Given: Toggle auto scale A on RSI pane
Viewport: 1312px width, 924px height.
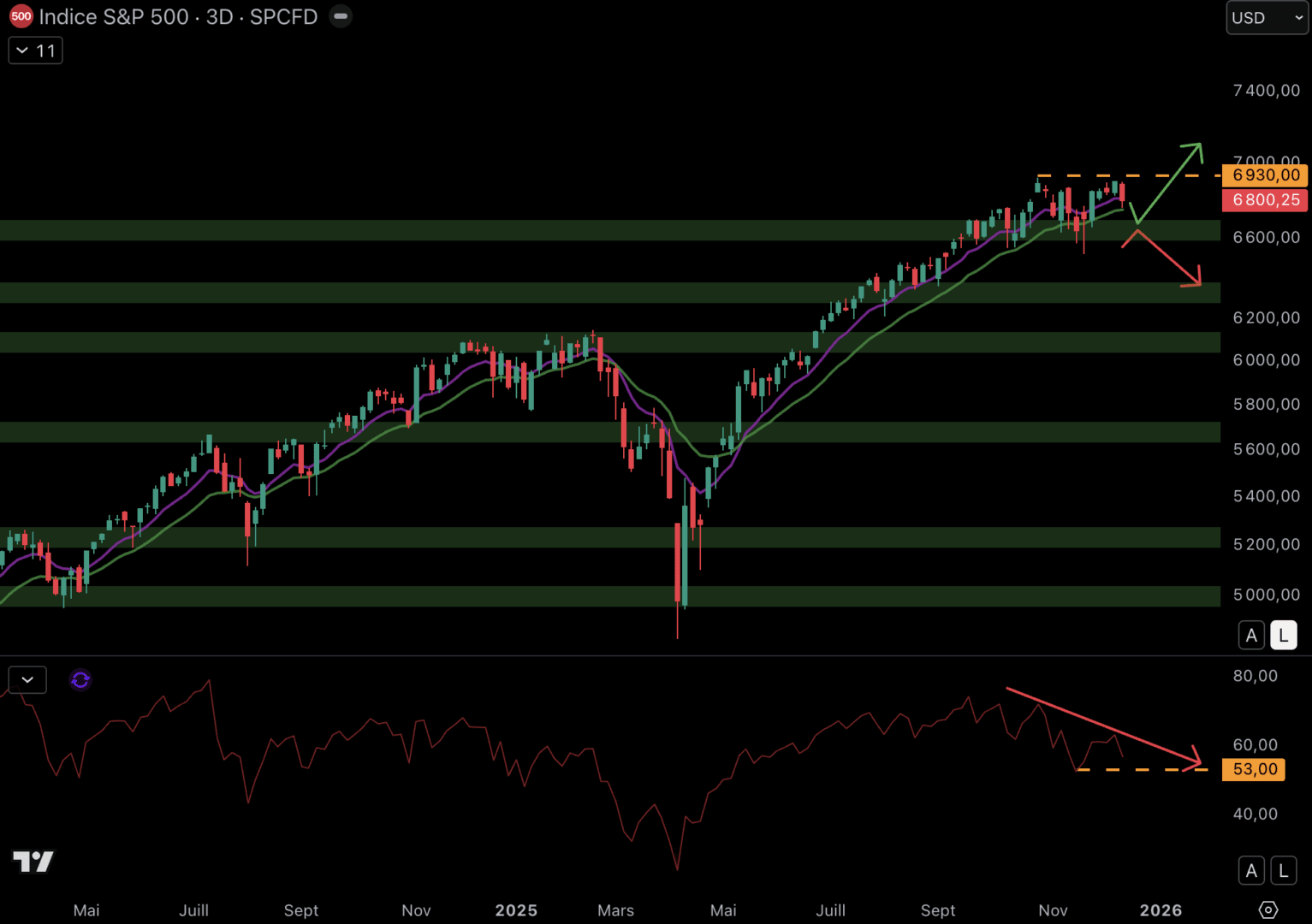Looking at the screenshot, I should point(1251,871).
